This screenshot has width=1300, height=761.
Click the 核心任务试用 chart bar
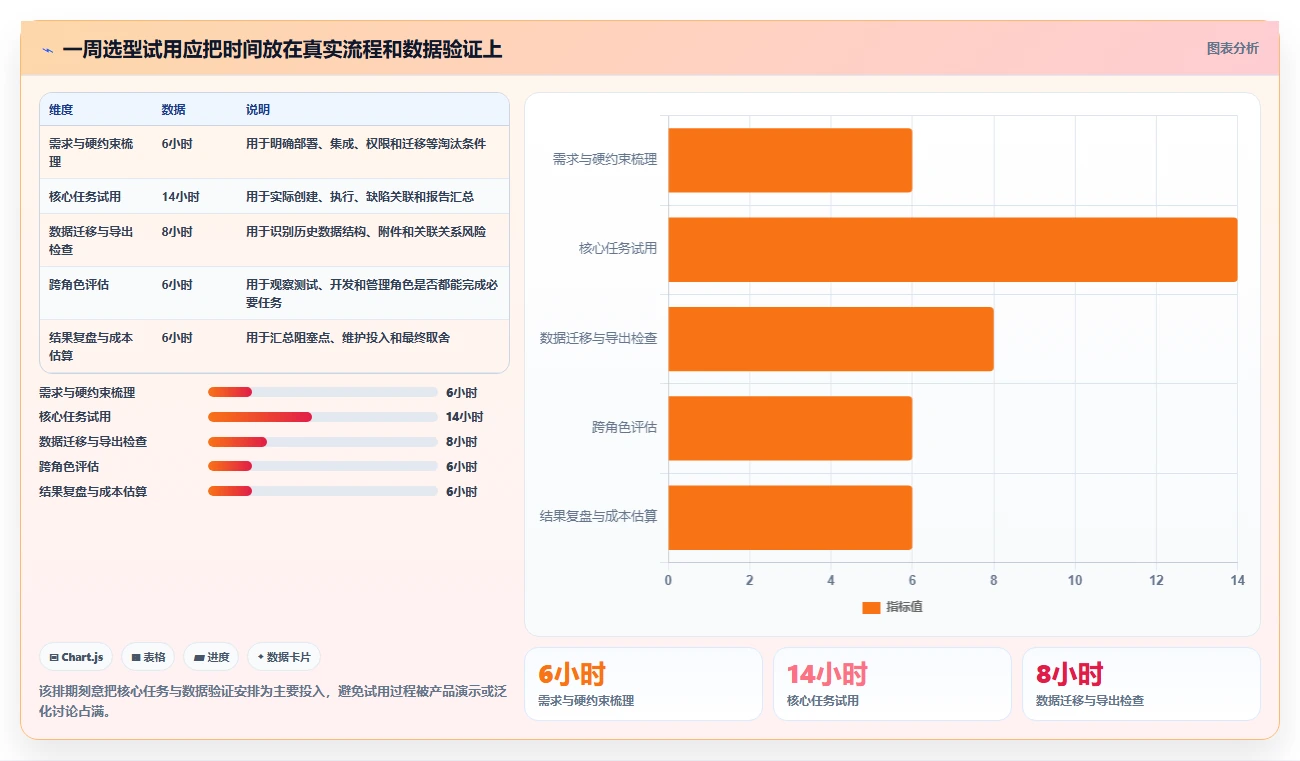[953, 249]
